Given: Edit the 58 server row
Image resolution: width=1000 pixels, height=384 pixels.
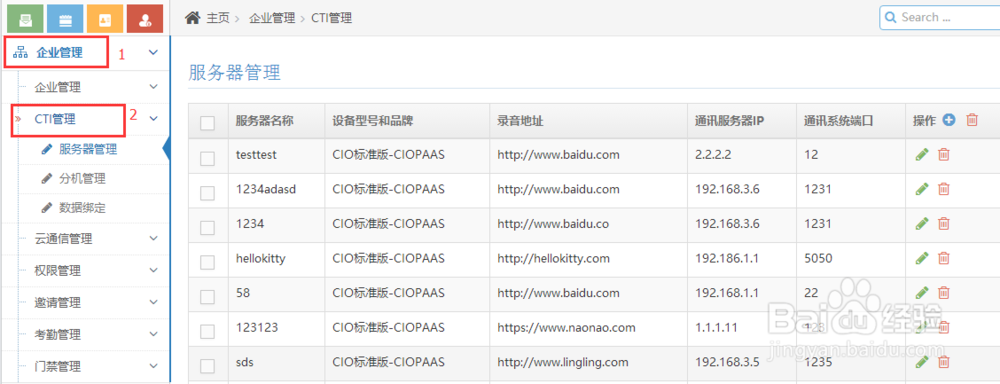Looking at the screenshot, I should 922,292.
